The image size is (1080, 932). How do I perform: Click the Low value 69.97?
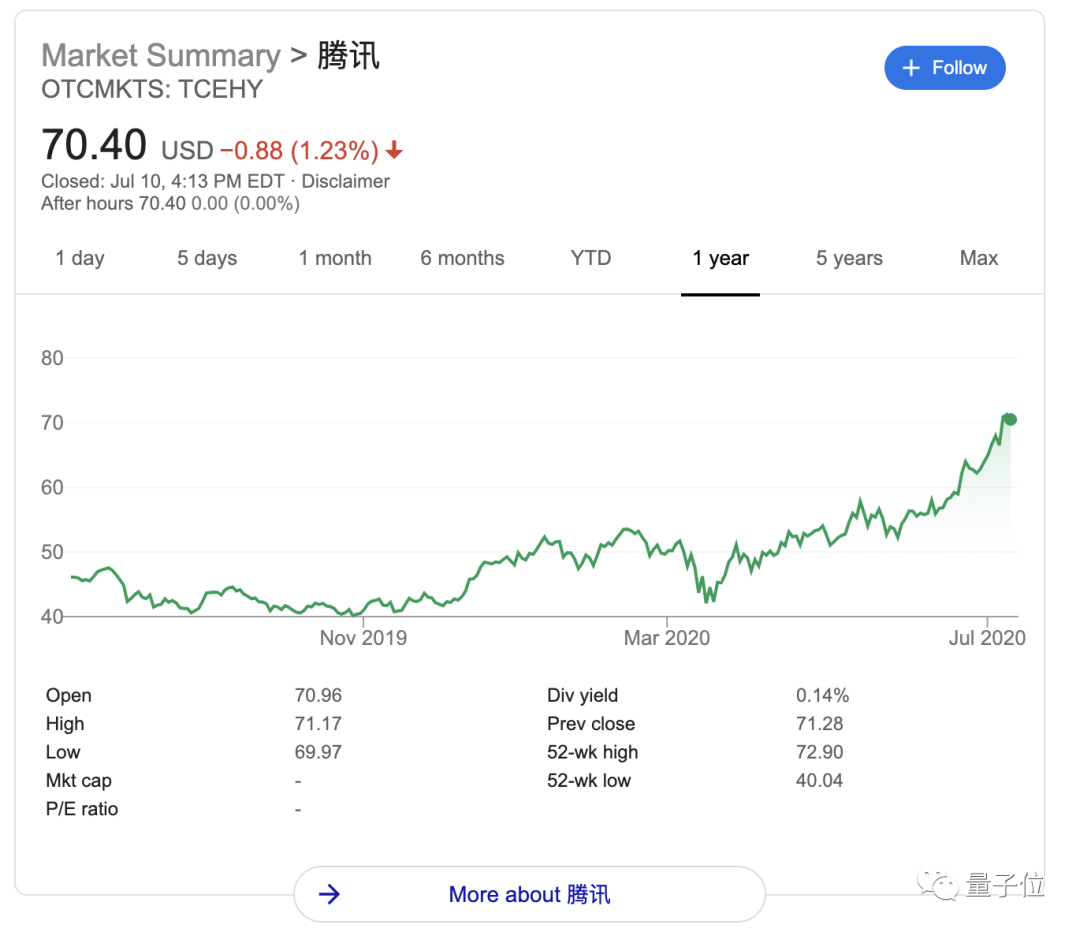click(x=318, y=752)
